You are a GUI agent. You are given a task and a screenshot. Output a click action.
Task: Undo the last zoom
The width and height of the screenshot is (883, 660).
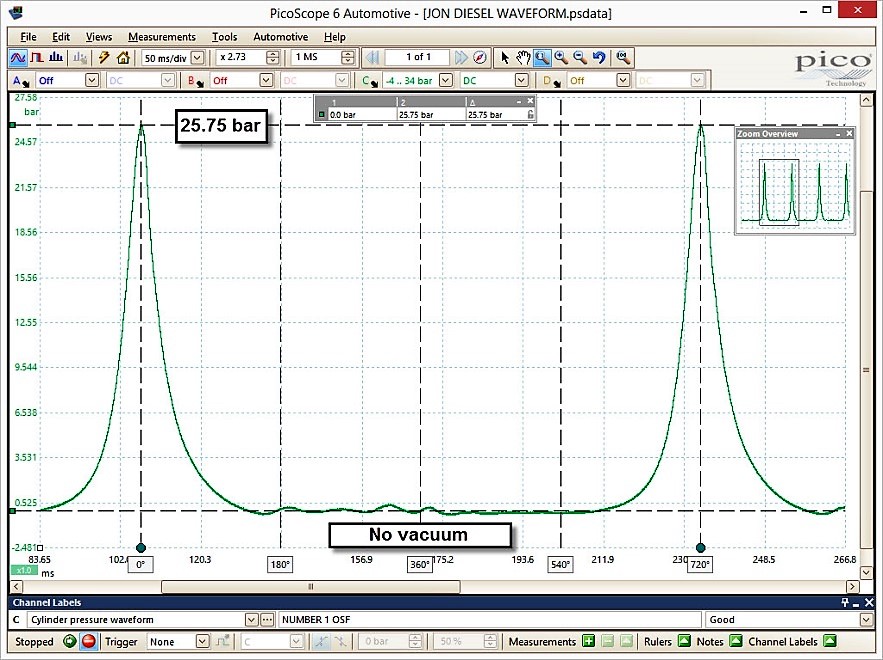[x=599, y=57]
